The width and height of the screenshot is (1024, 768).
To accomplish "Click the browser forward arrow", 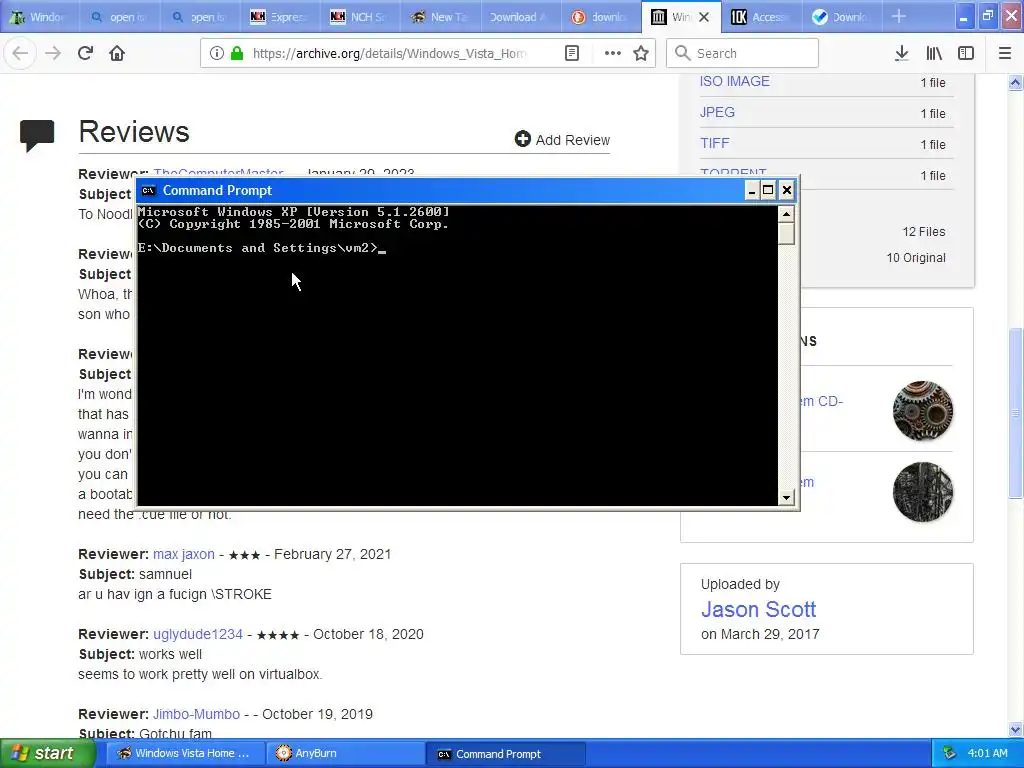I will pos(53,54).
